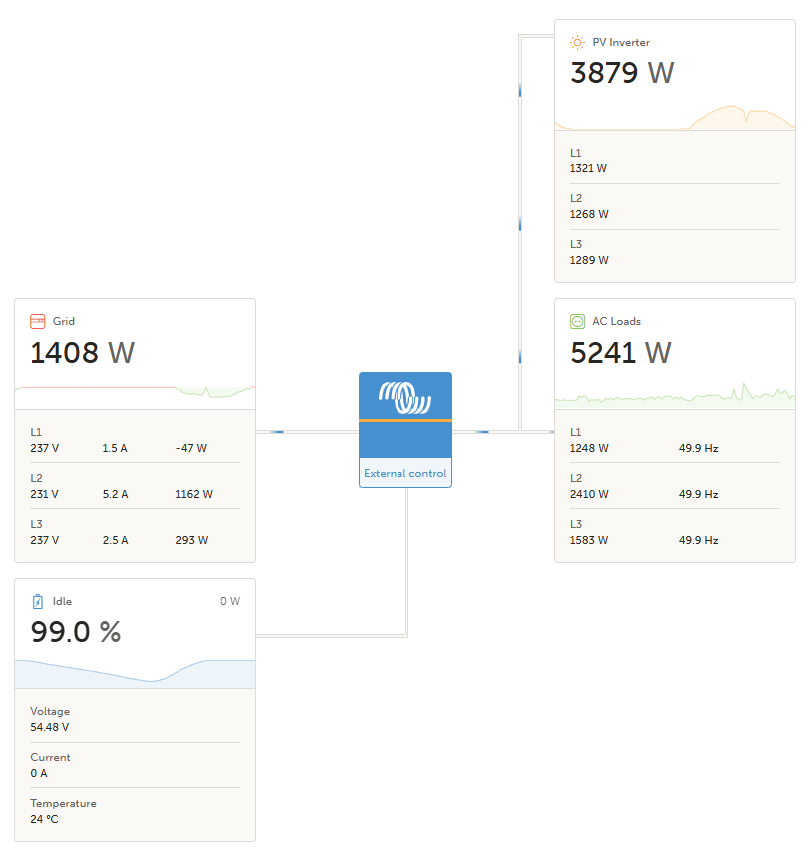Image resolution: width=809 pixels, height=864 pixels.
Task: Select the AC Loads 5241 W reading
Action: coord(622,353)
